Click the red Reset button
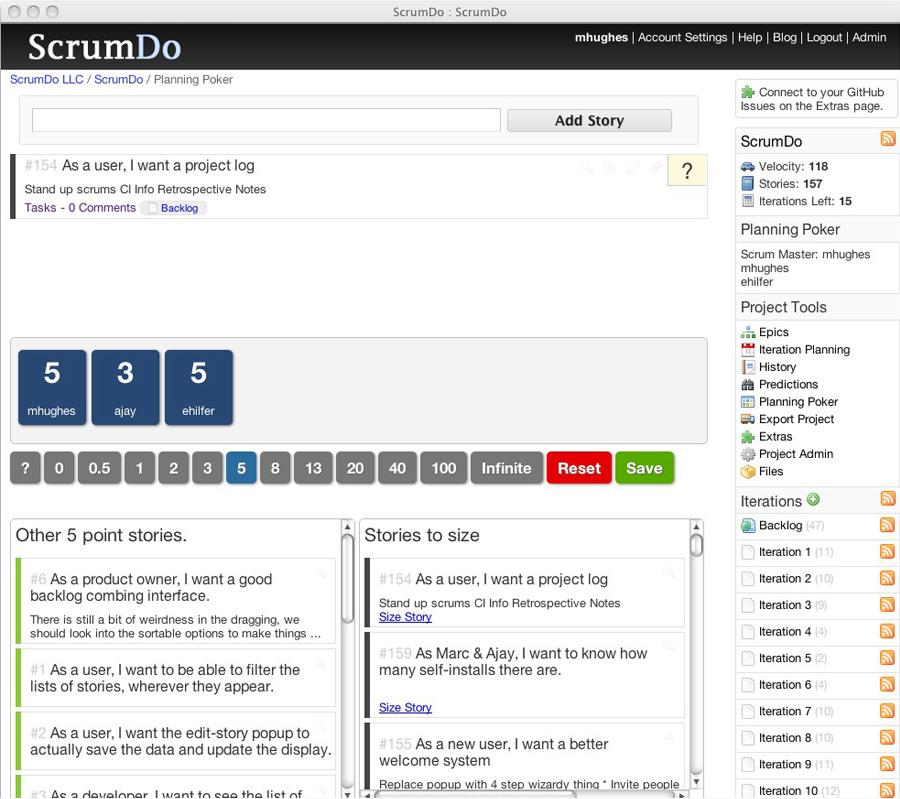This screenshot has width=900, height=799. (x=579, y=468)
